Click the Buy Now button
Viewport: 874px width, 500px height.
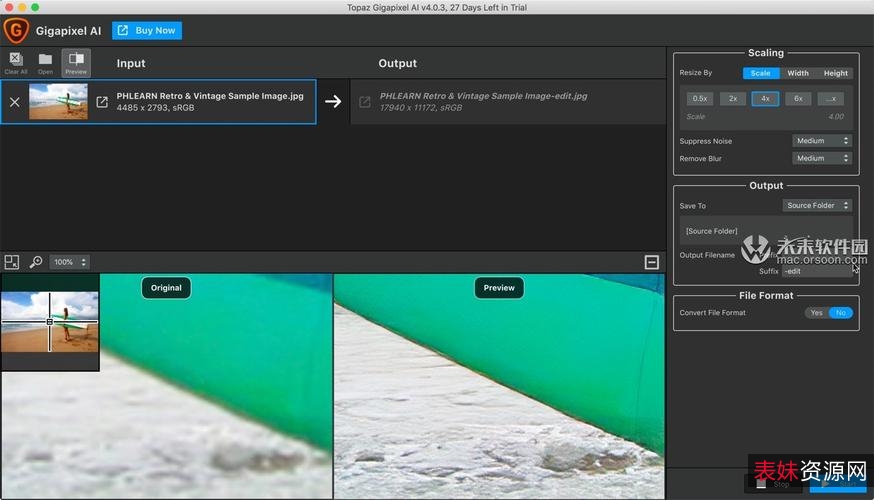click(x=147, y=30)
